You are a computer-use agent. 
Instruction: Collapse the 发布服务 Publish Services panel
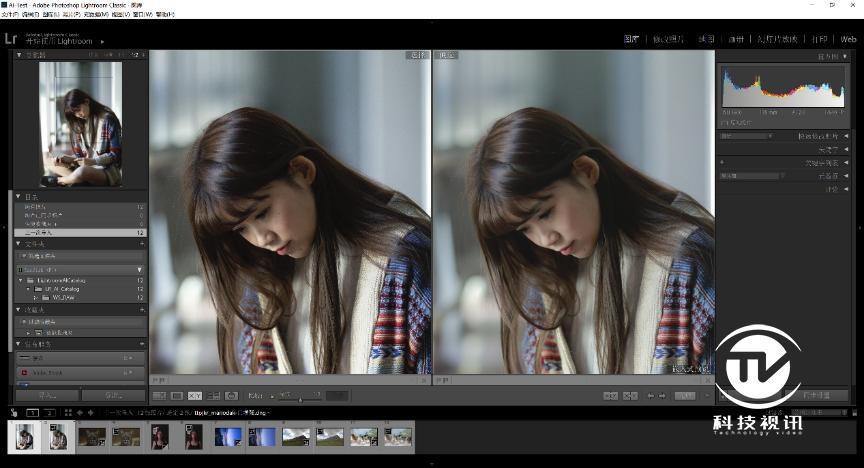(19, 344)
